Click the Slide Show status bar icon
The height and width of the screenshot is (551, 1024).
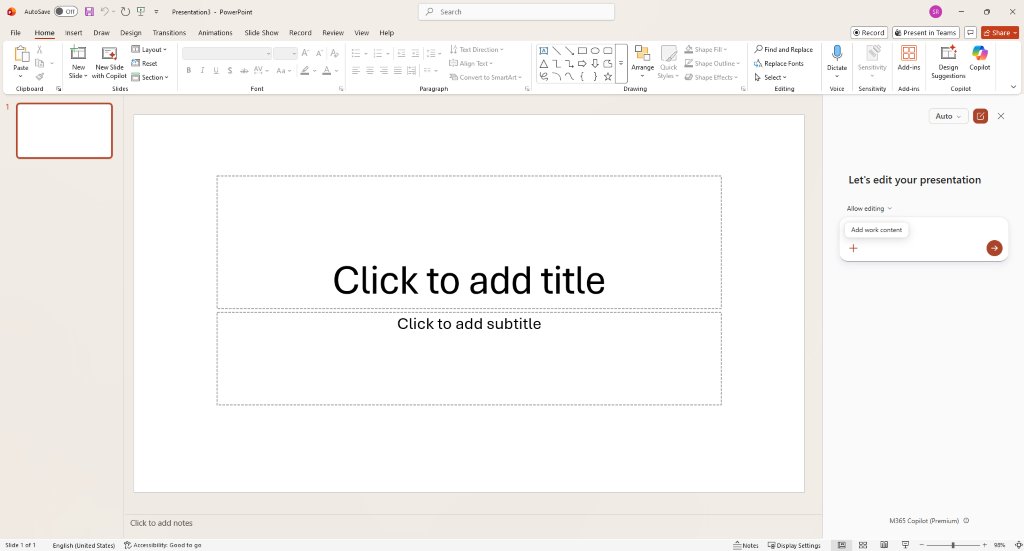pos(905,545)
